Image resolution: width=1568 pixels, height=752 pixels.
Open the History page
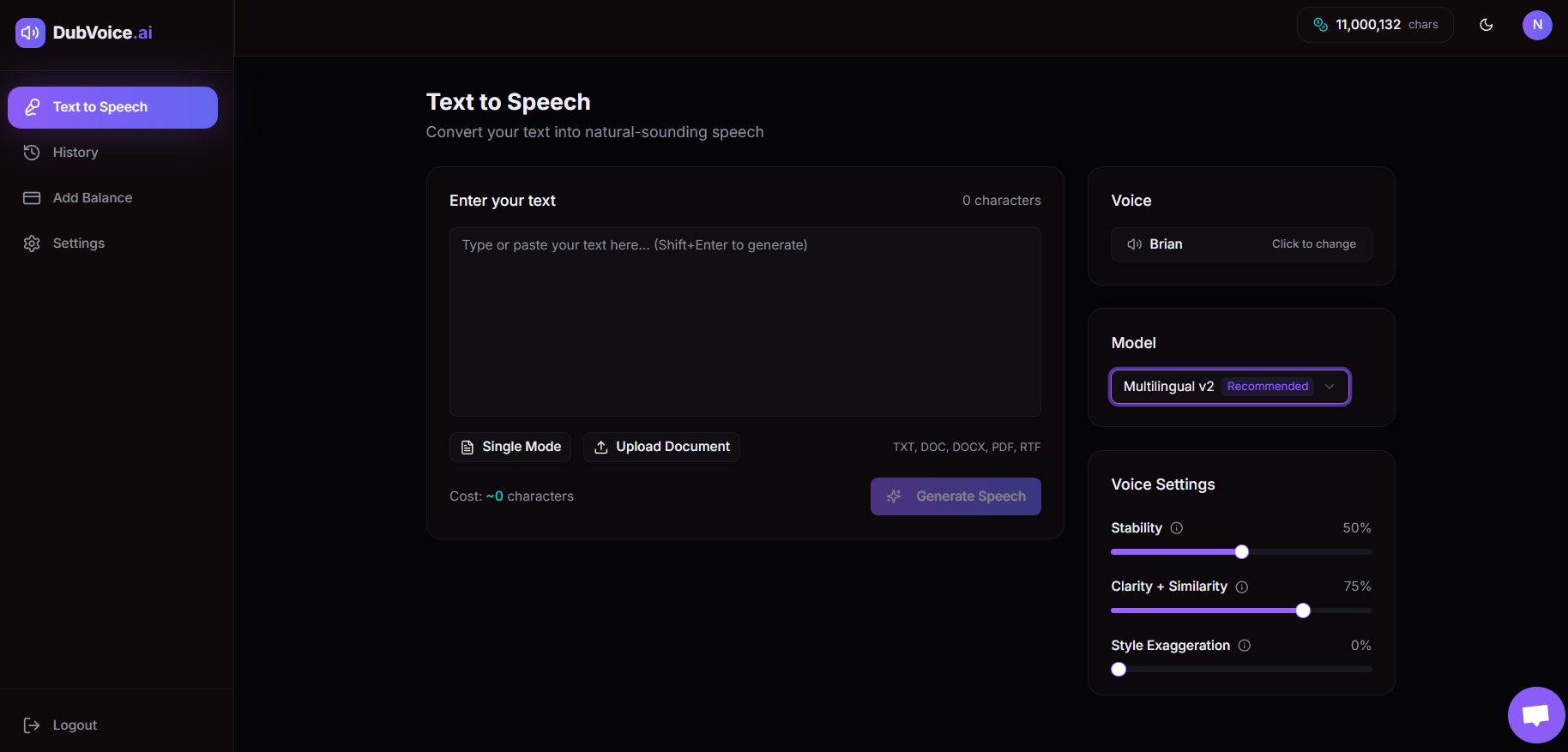(x=112, y=153)
